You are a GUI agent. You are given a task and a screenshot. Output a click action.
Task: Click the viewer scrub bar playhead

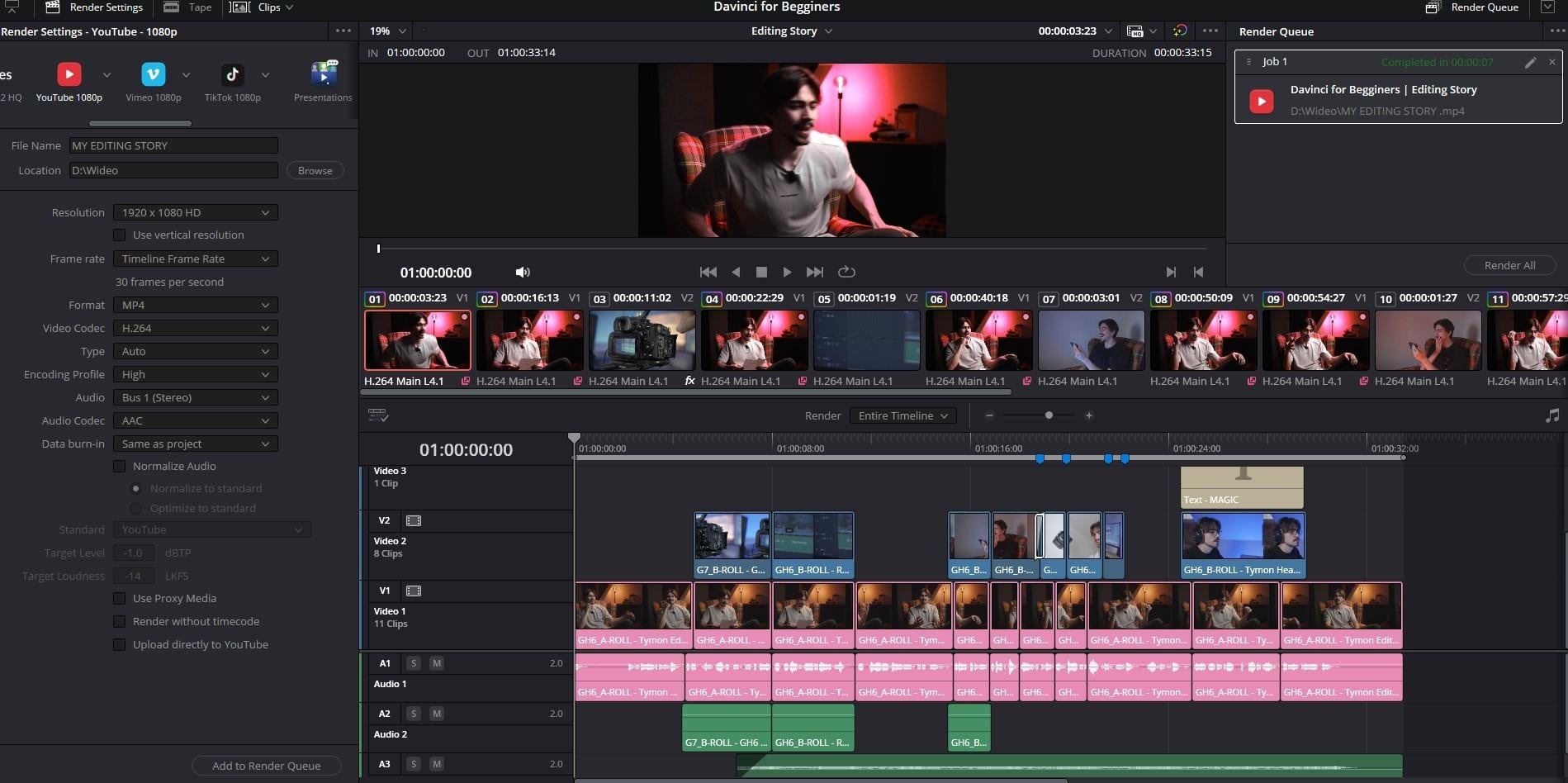[x=378, y=249]
